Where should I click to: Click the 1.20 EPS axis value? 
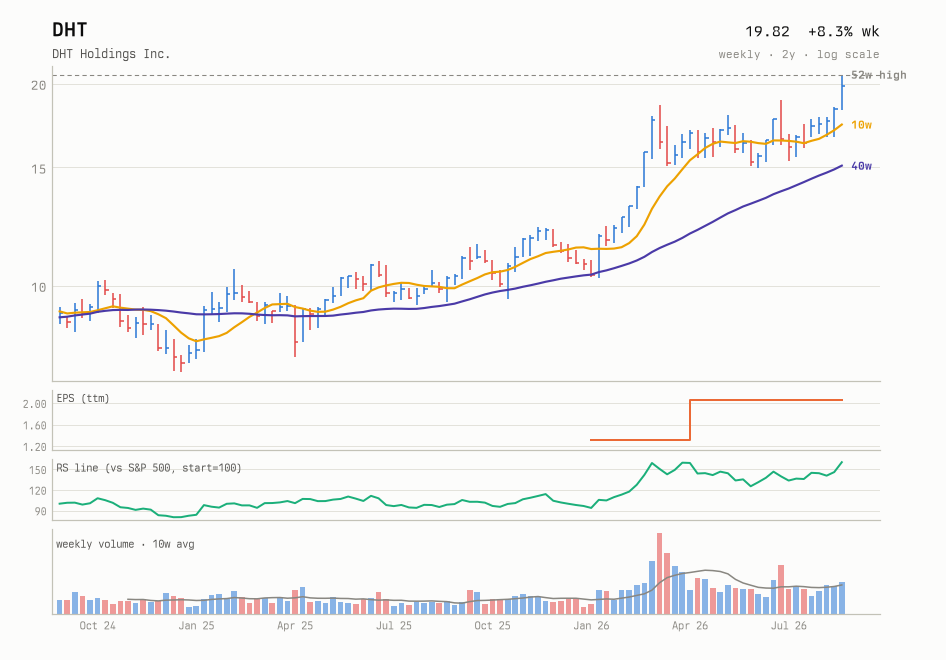tap(35, 447)
